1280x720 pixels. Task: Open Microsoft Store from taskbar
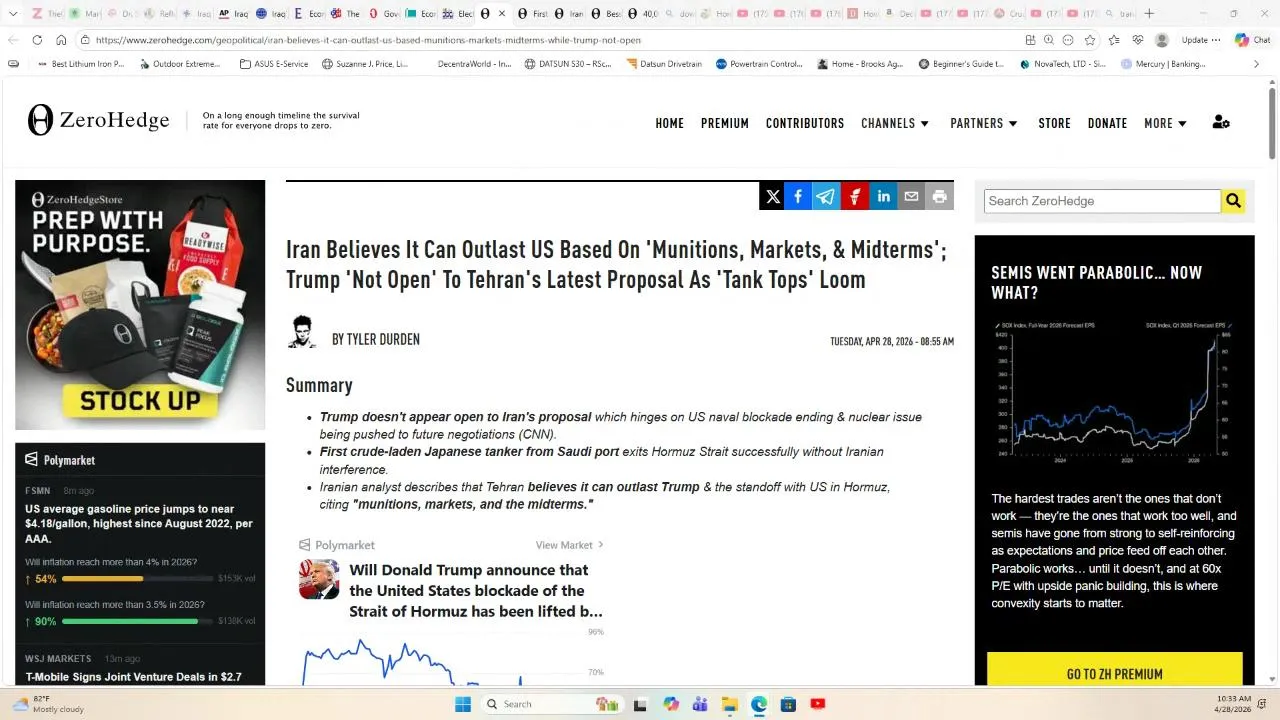[x=788, y=704]
